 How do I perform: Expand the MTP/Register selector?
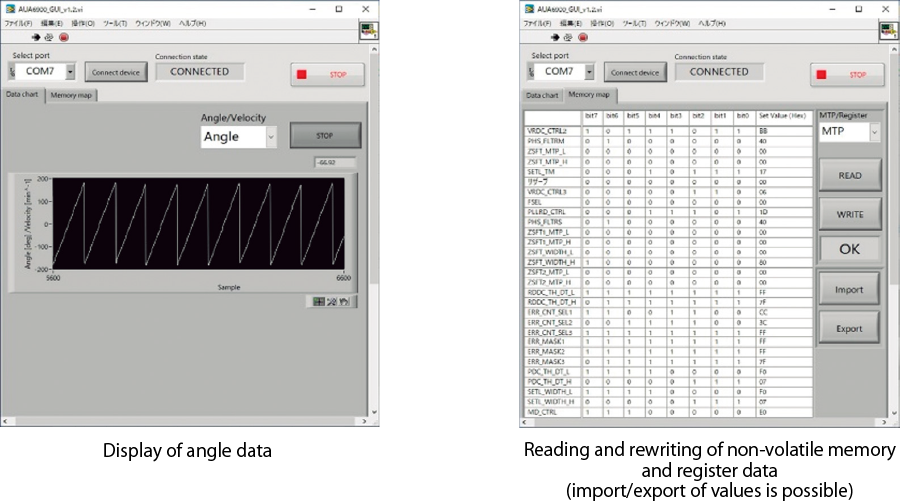pos(876,132)
